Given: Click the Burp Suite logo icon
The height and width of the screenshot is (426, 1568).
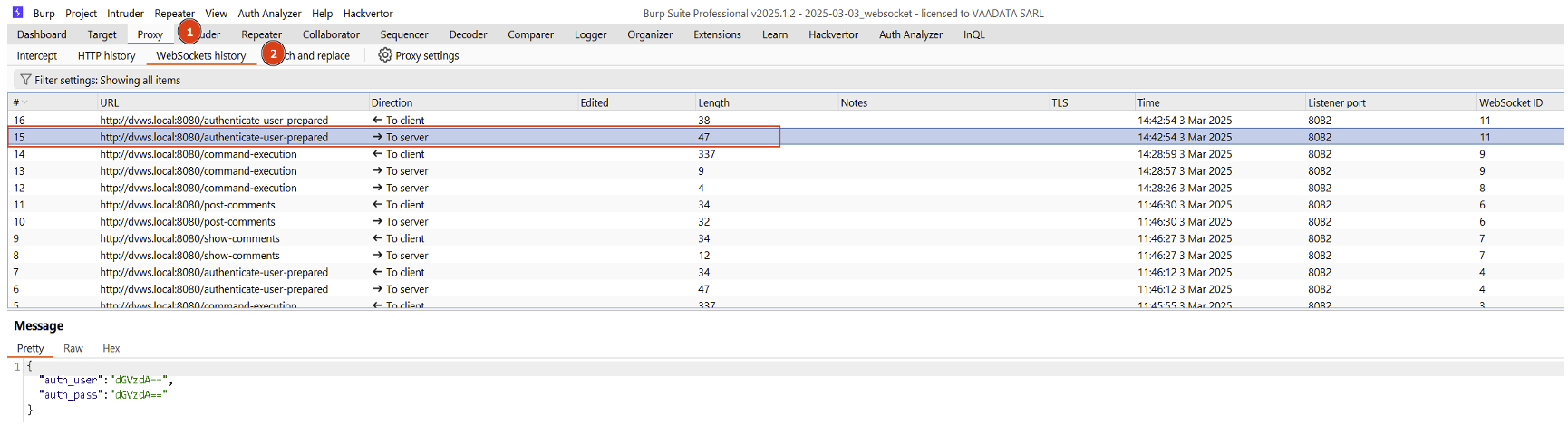Looking at the screenshot, I should point(17,13).
